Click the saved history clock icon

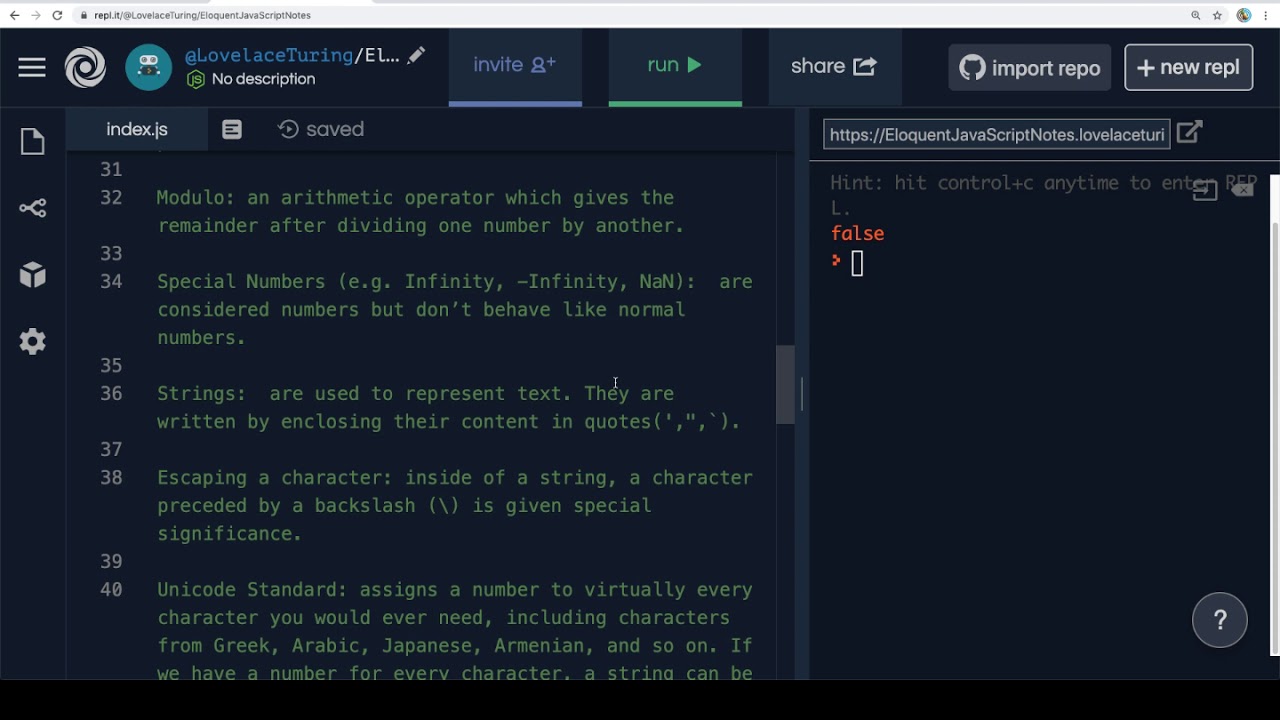pos(289,129)
